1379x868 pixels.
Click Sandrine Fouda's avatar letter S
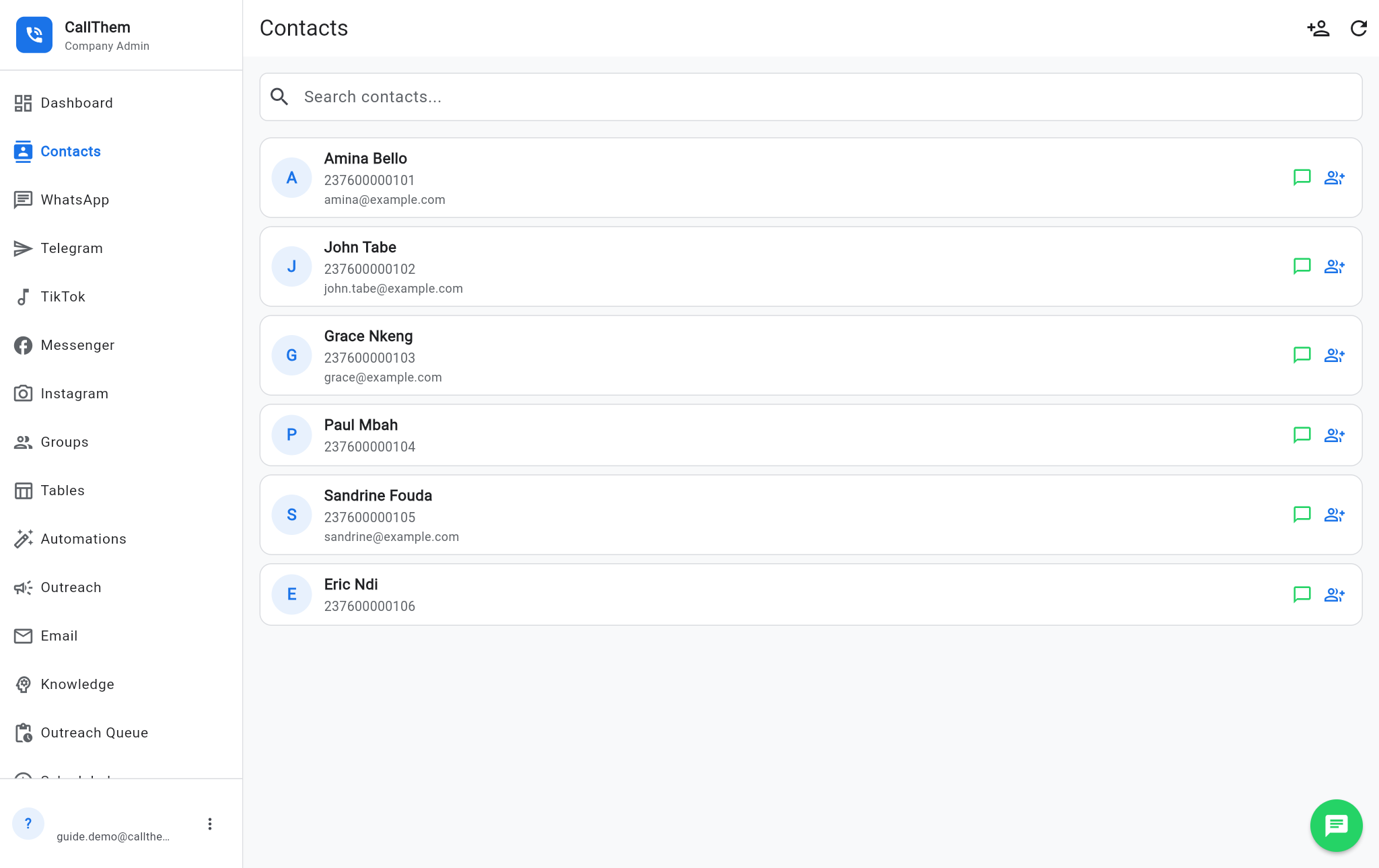click(x=291, y=515)
